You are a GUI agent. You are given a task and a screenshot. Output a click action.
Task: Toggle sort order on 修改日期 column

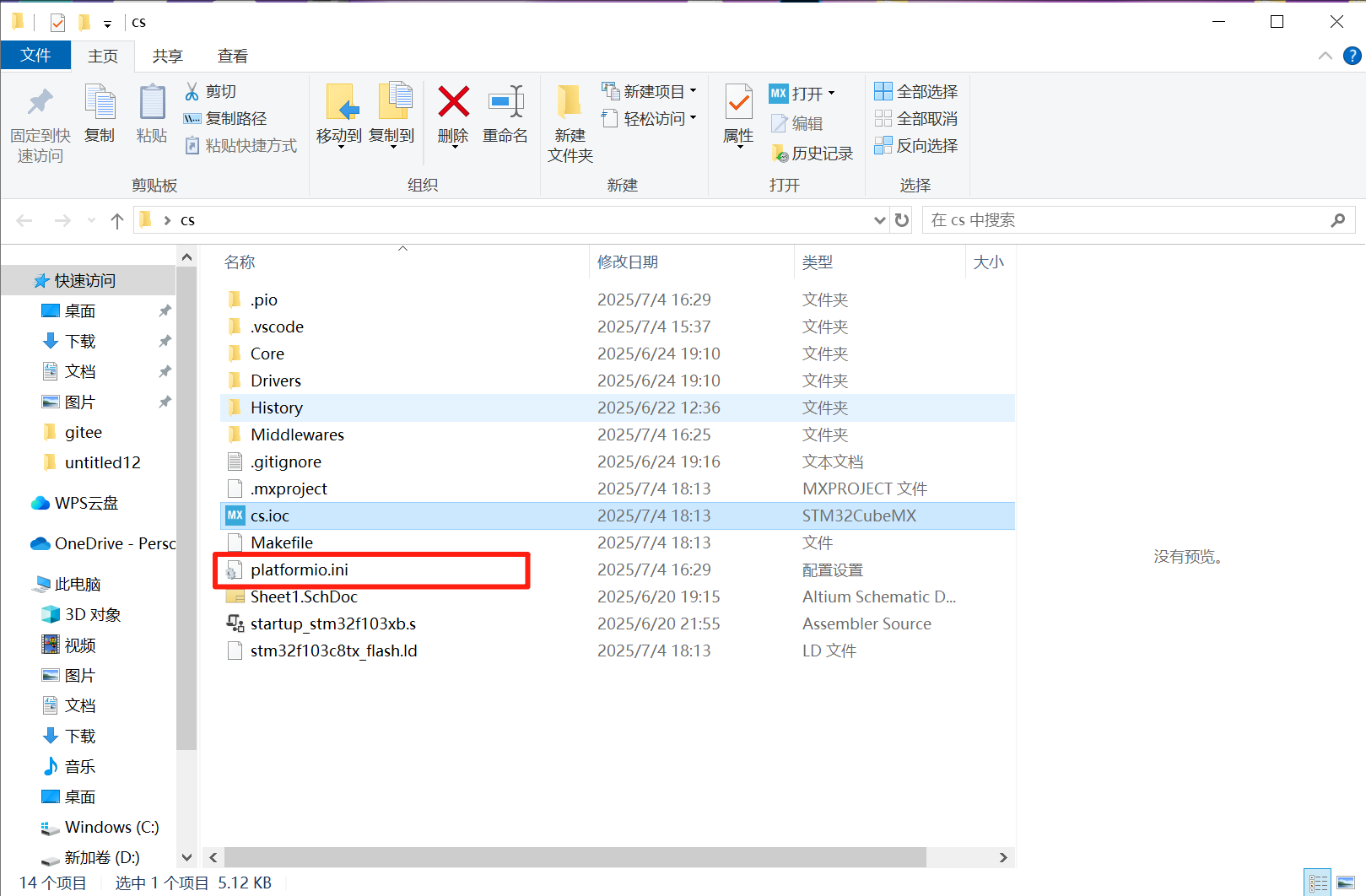(628, 262)
